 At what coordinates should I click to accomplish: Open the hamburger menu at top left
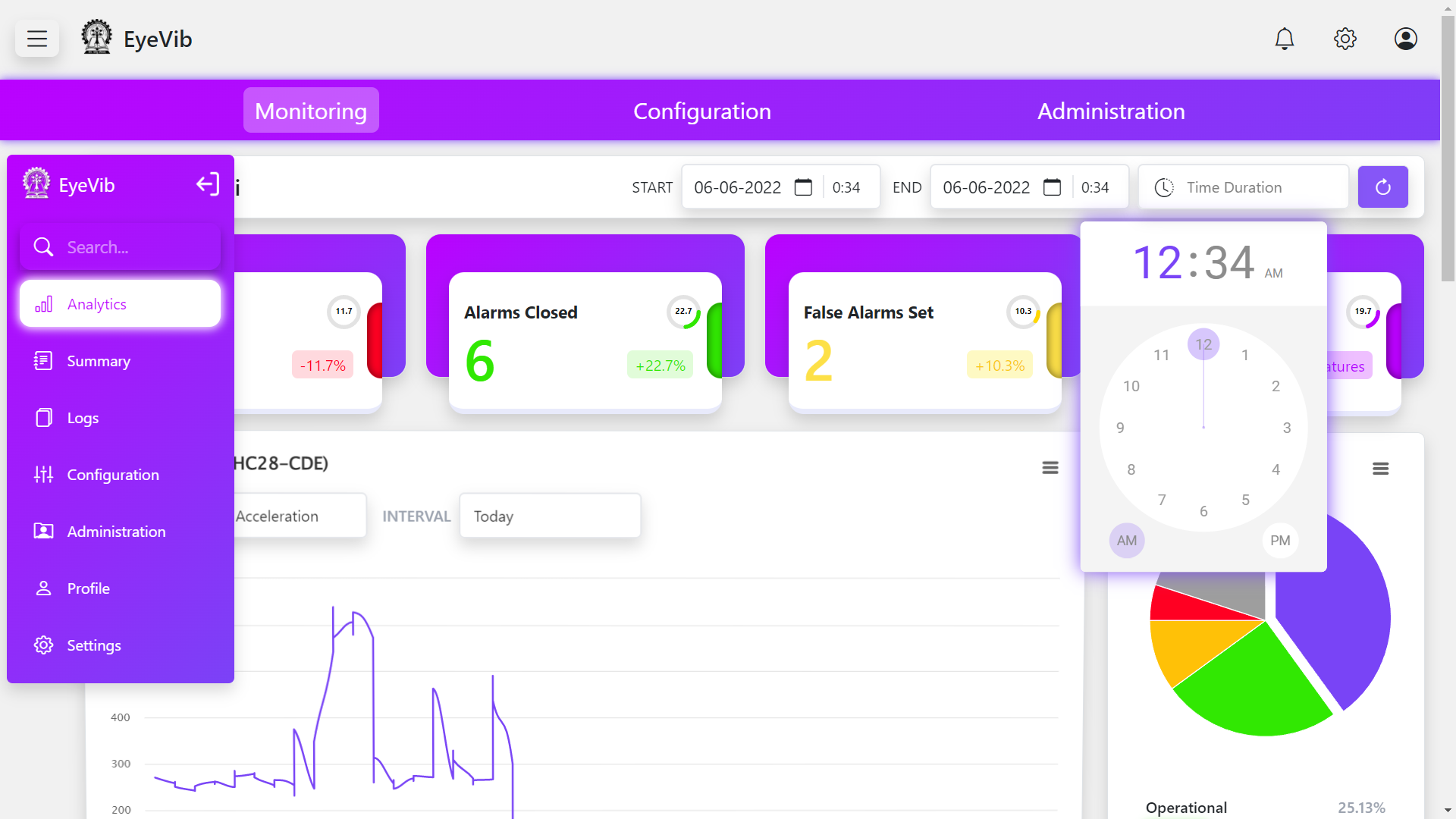pos(37,39)
